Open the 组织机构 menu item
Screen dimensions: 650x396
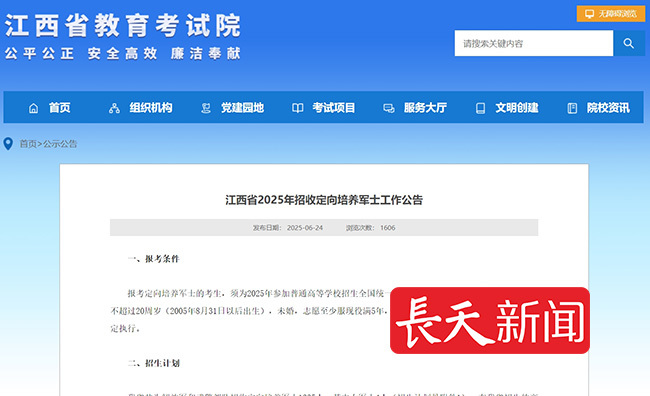coord(150,108)
